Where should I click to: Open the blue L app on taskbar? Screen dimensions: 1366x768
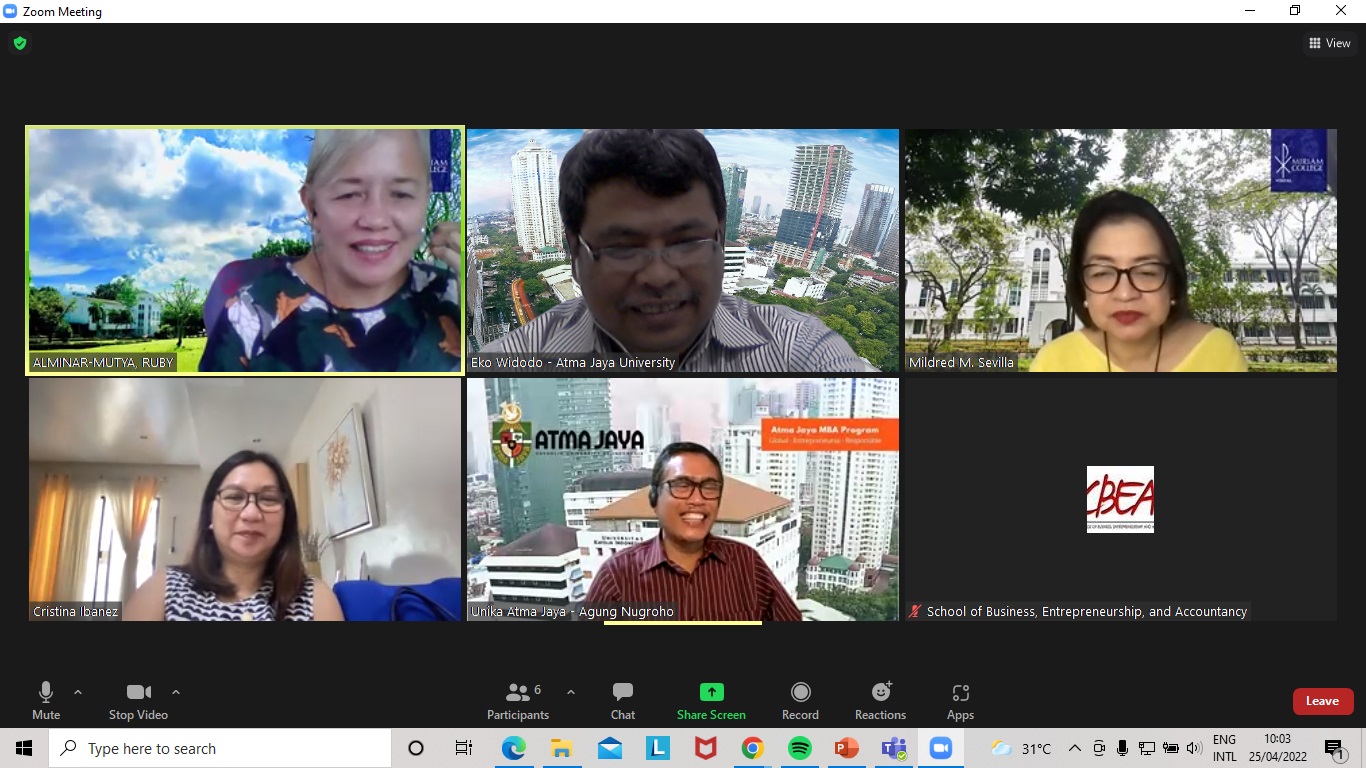tap(658, 748)
